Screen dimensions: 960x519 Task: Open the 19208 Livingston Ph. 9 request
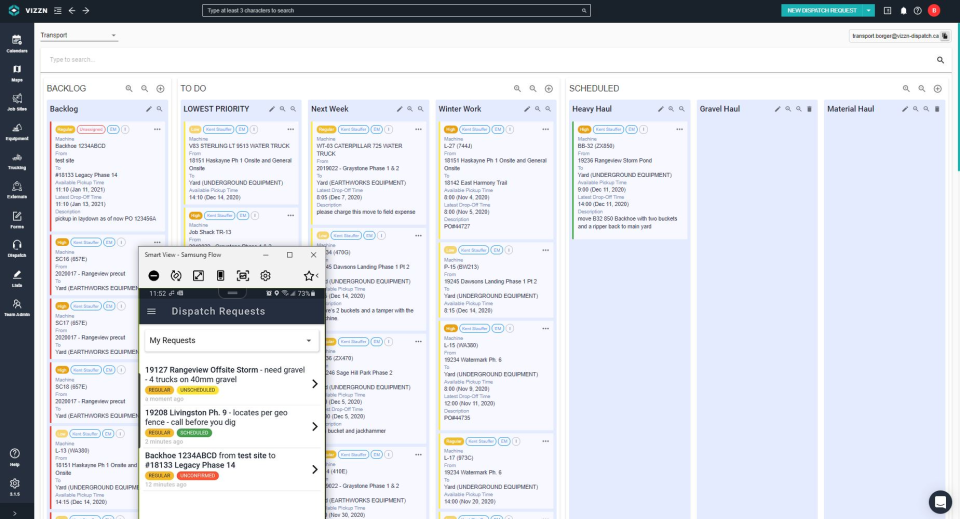coord(231,426)
